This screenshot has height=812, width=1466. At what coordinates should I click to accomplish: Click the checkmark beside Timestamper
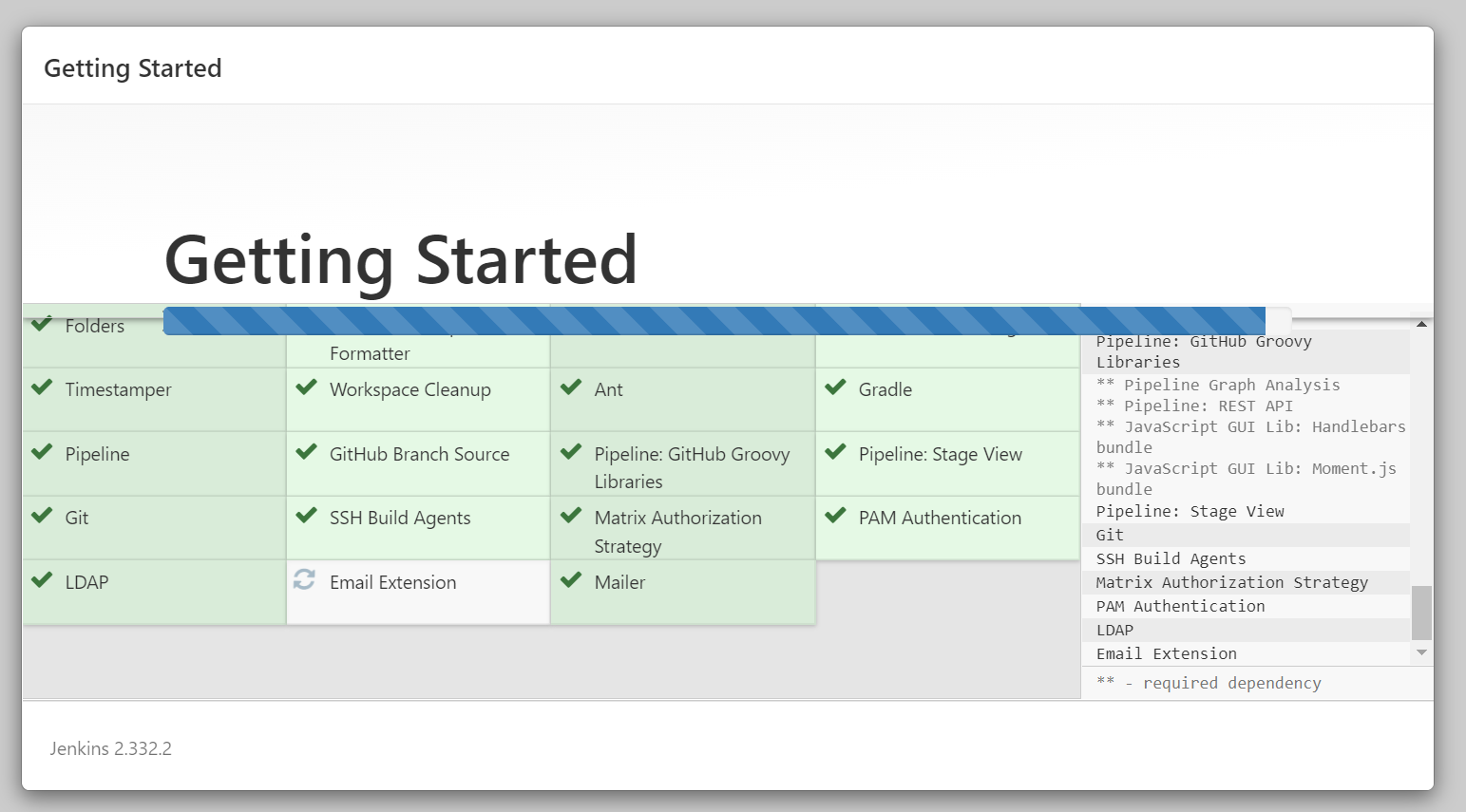tap(42, 388)
